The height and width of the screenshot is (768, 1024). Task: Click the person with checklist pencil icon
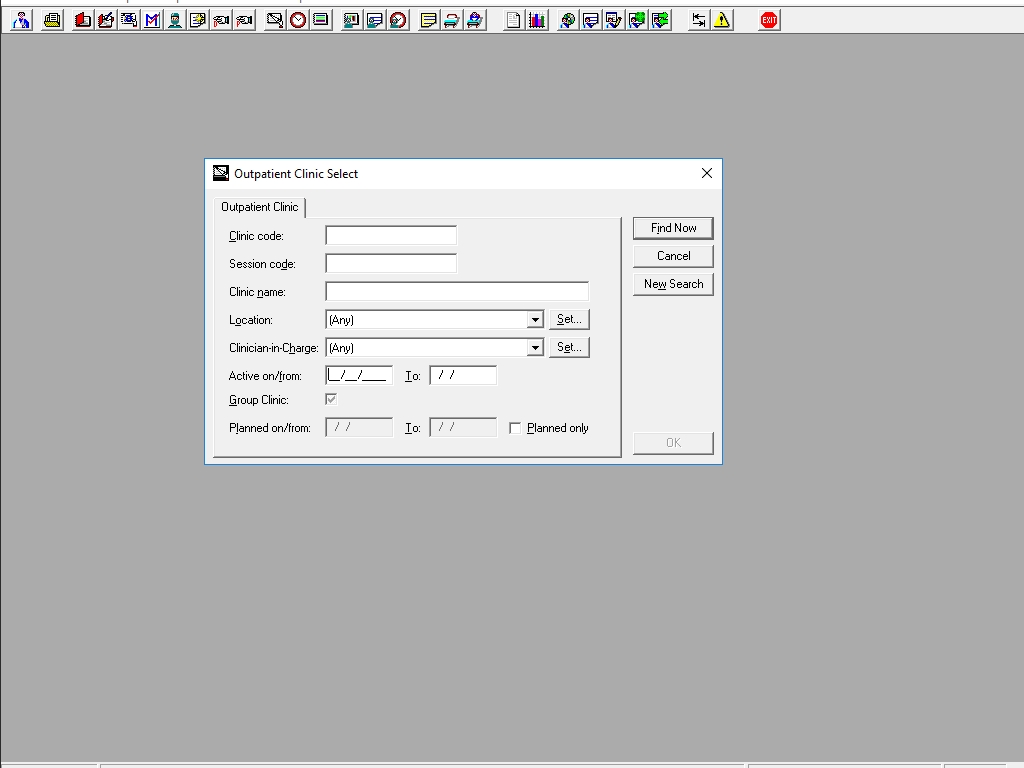pos(613,20)
